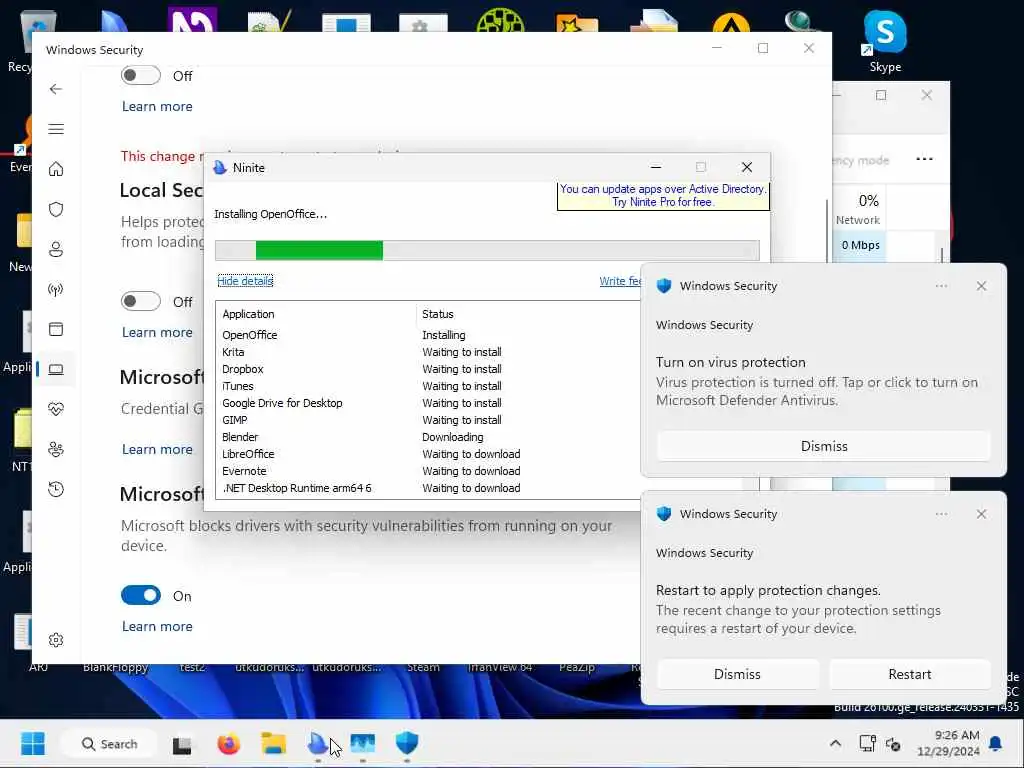The image size is (1024, 768).
Task: Open File Explorer from taskbar
Action: coord(274,743)
